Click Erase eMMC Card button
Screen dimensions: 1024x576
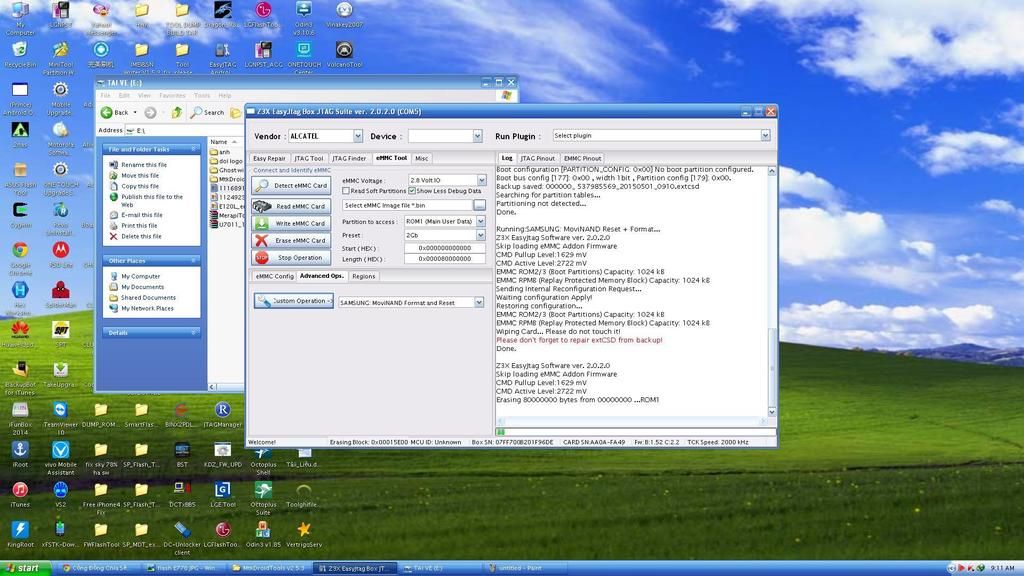[x=291, y=240]
